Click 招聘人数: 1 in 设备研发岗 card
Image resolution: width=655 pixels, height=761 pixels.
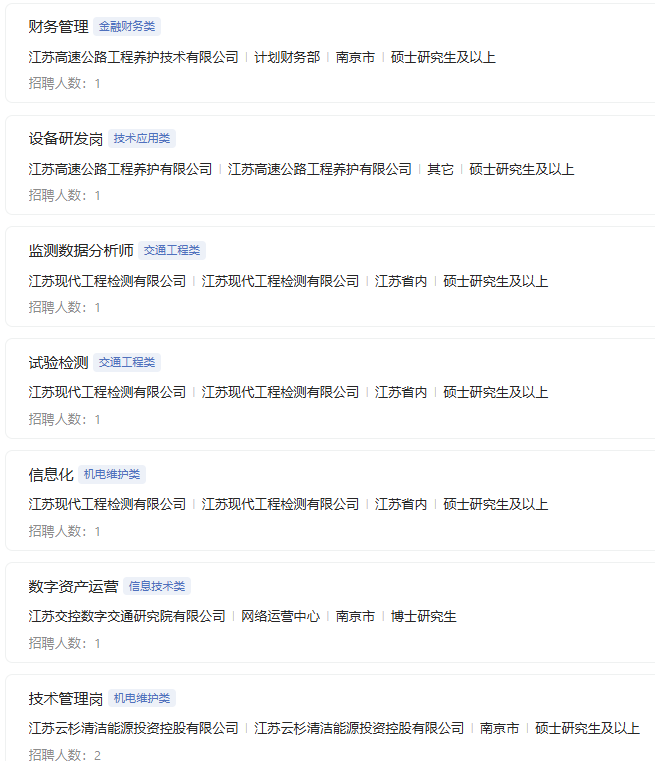(x=65, y=195)
